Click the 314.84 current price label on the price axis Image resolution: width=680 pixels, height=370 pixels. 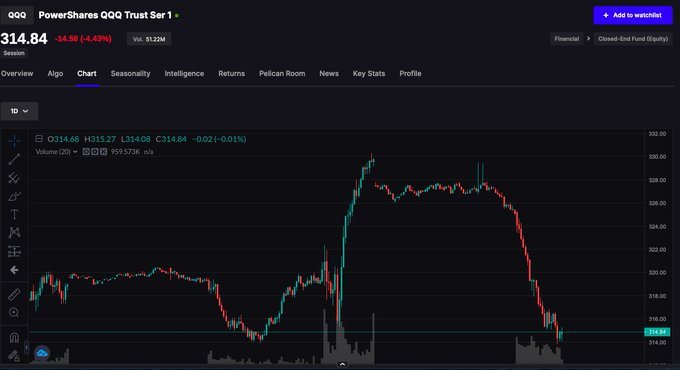tap(657, 332)
